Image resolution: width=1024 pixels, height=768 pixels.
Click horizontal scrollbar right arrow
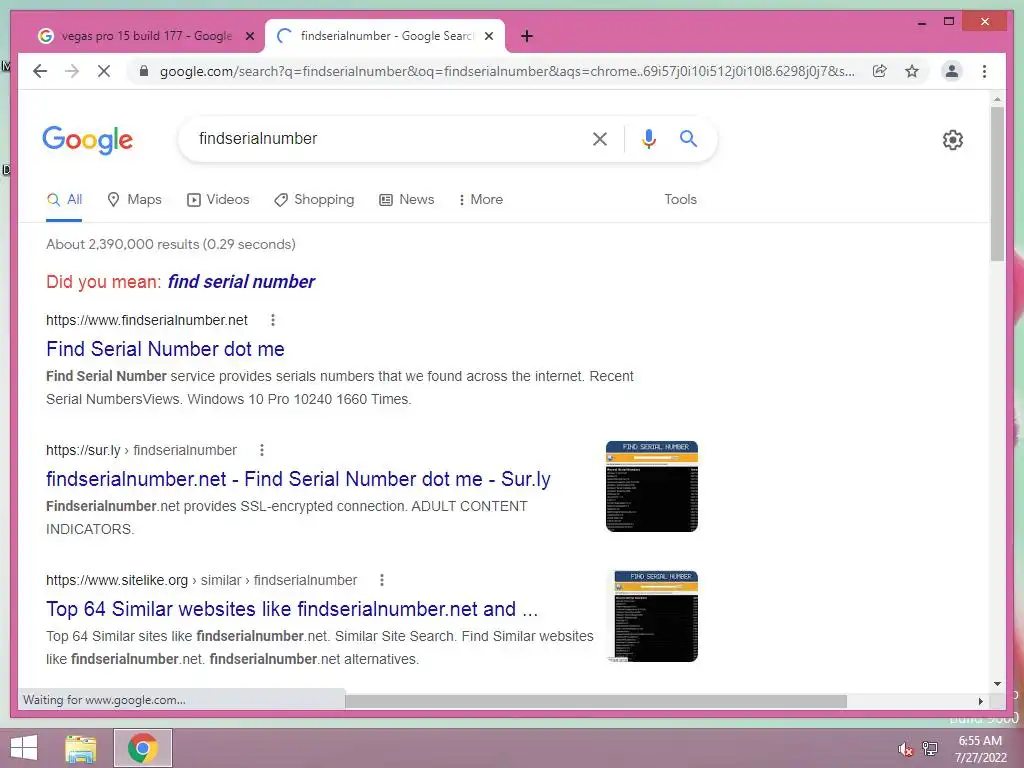coord(980,701)
